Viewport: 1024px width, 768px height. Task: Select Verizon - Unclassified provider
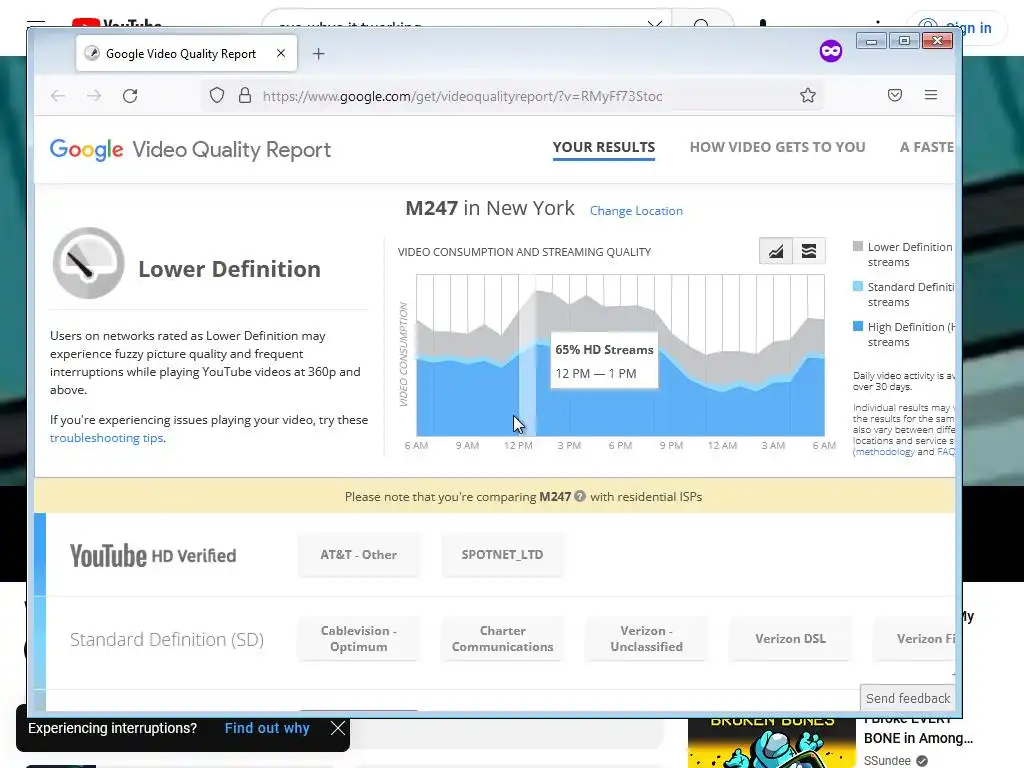click(x=647, y=639)
